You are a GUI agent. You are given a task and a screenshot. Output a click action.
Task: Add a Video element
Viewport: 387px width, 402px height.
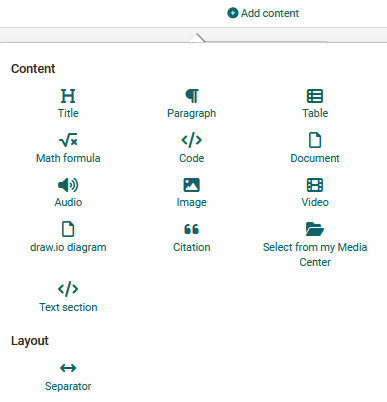315,193
